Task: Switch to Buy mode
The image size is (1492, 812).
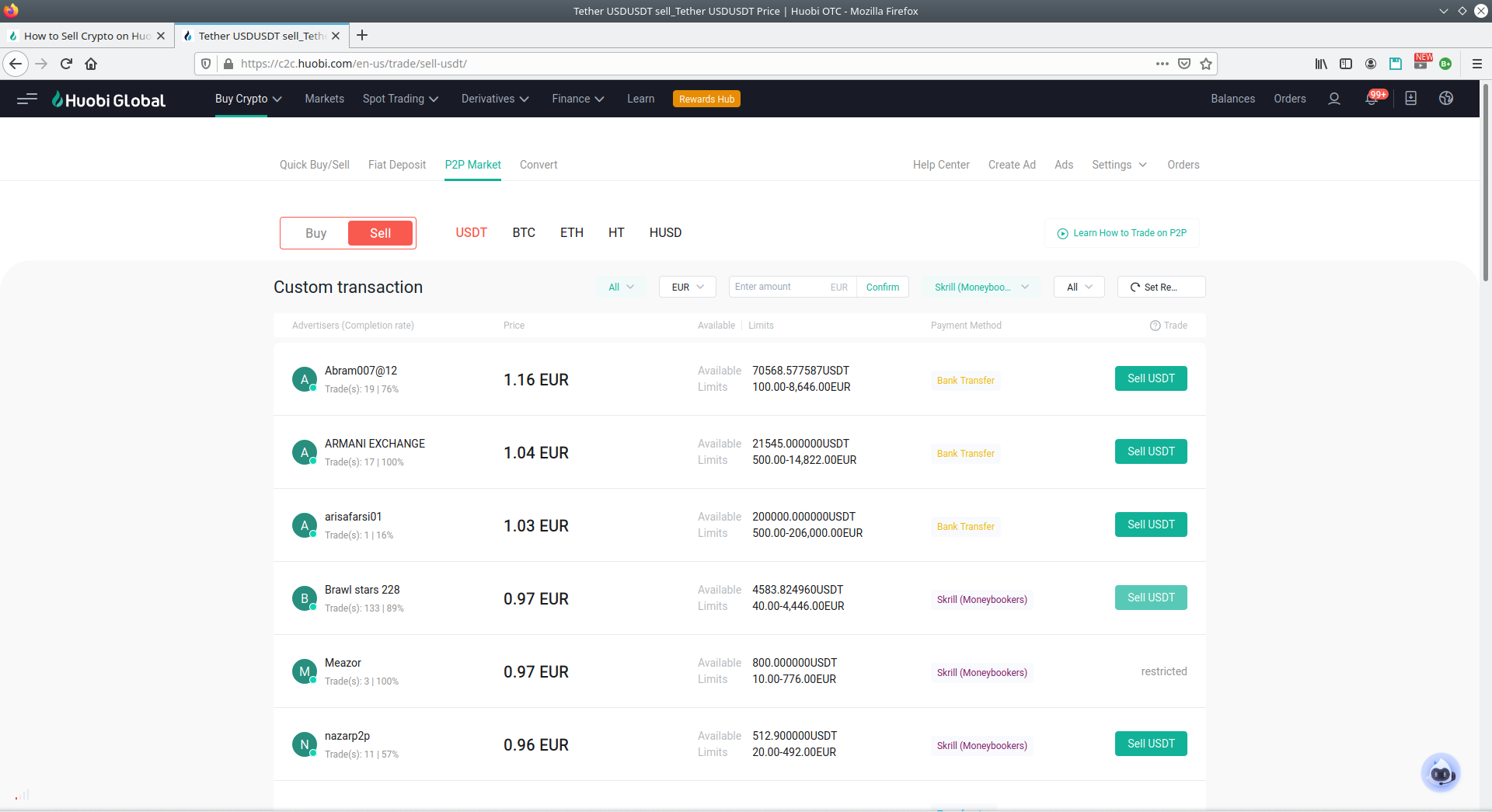Action: point(315,233)
